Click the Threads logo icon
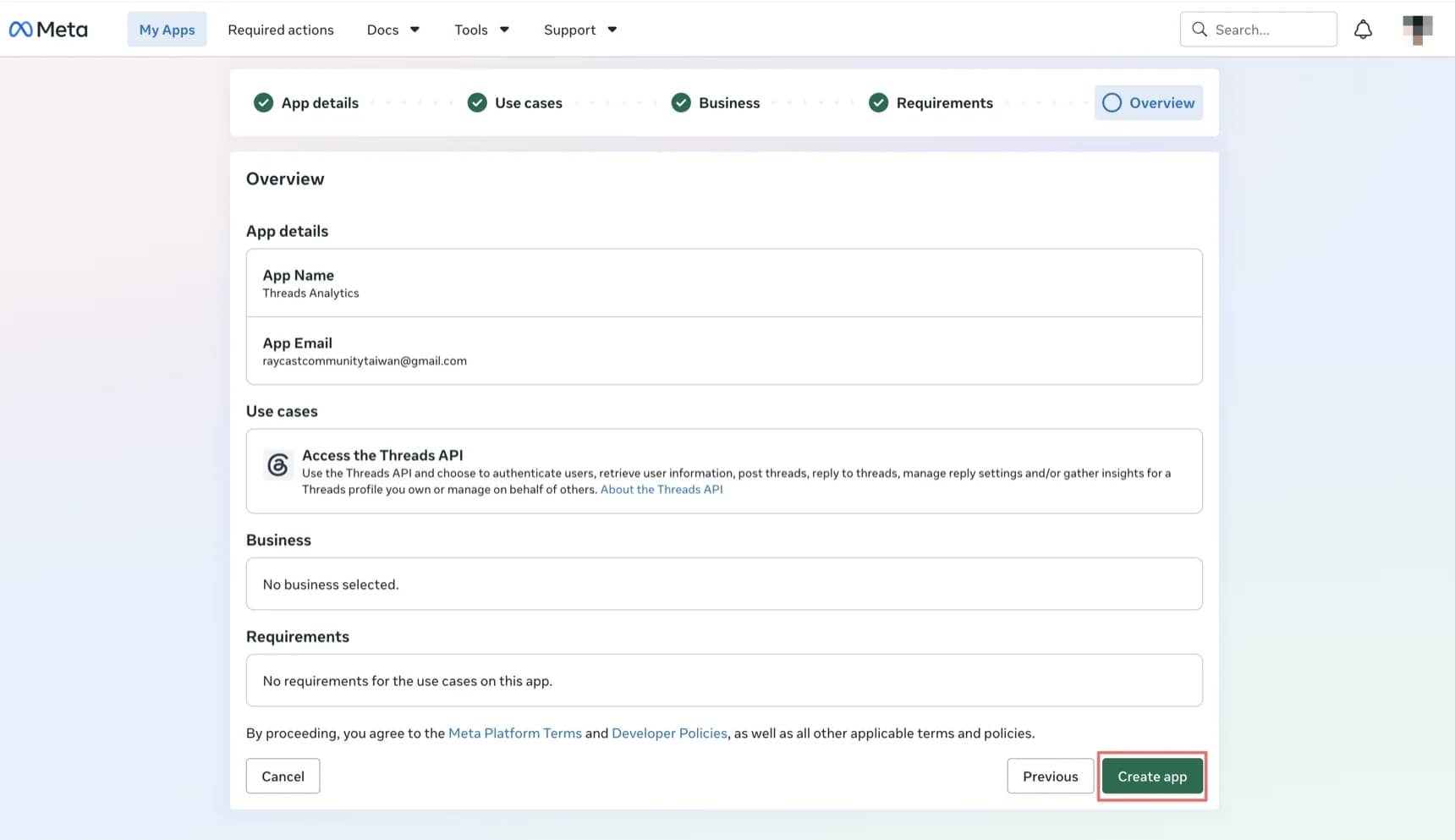The height and width of the screenshot is (840, 1455). tap(277, 464)
